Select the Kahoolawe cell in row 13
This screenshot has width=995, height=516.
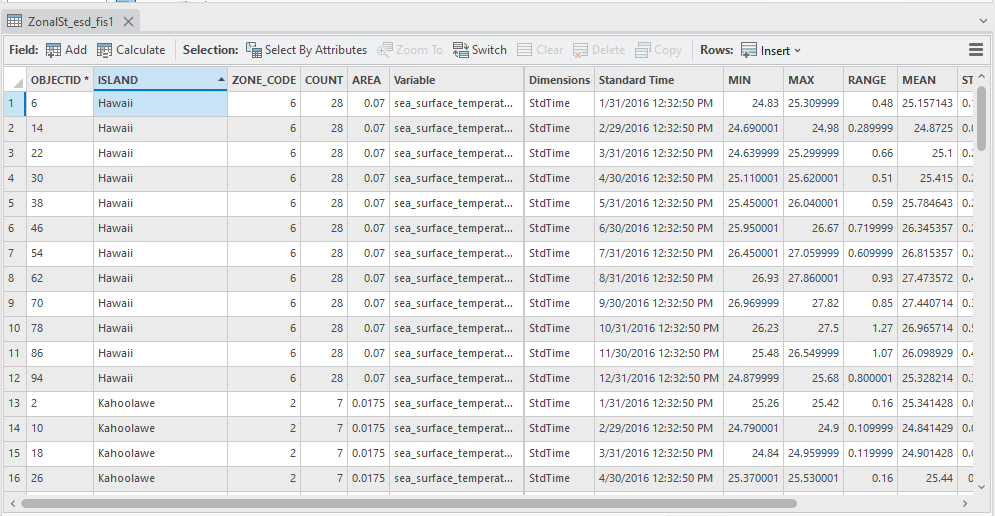(x=160, y=403)
